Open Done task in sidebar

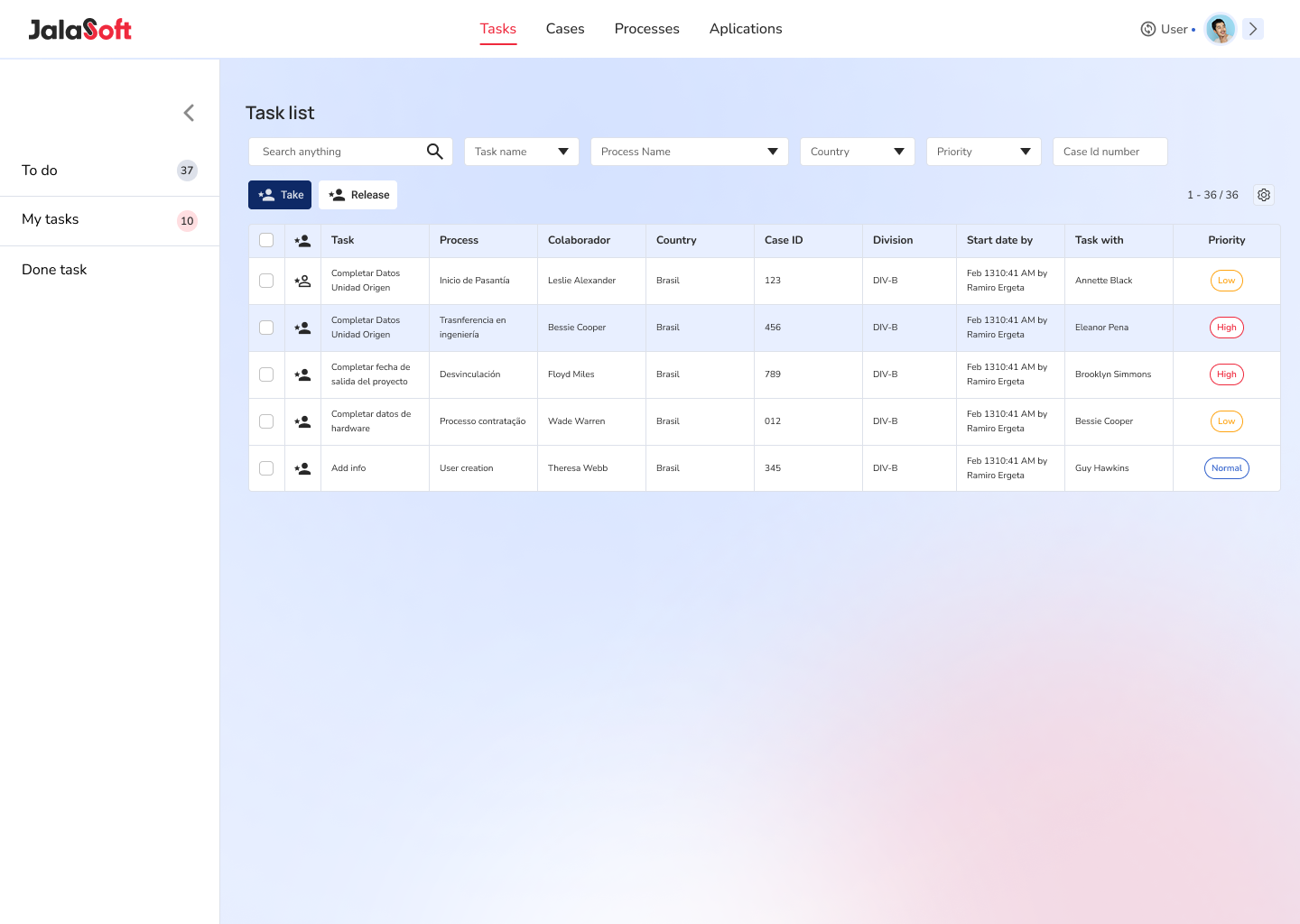click(x=109, y=270)
